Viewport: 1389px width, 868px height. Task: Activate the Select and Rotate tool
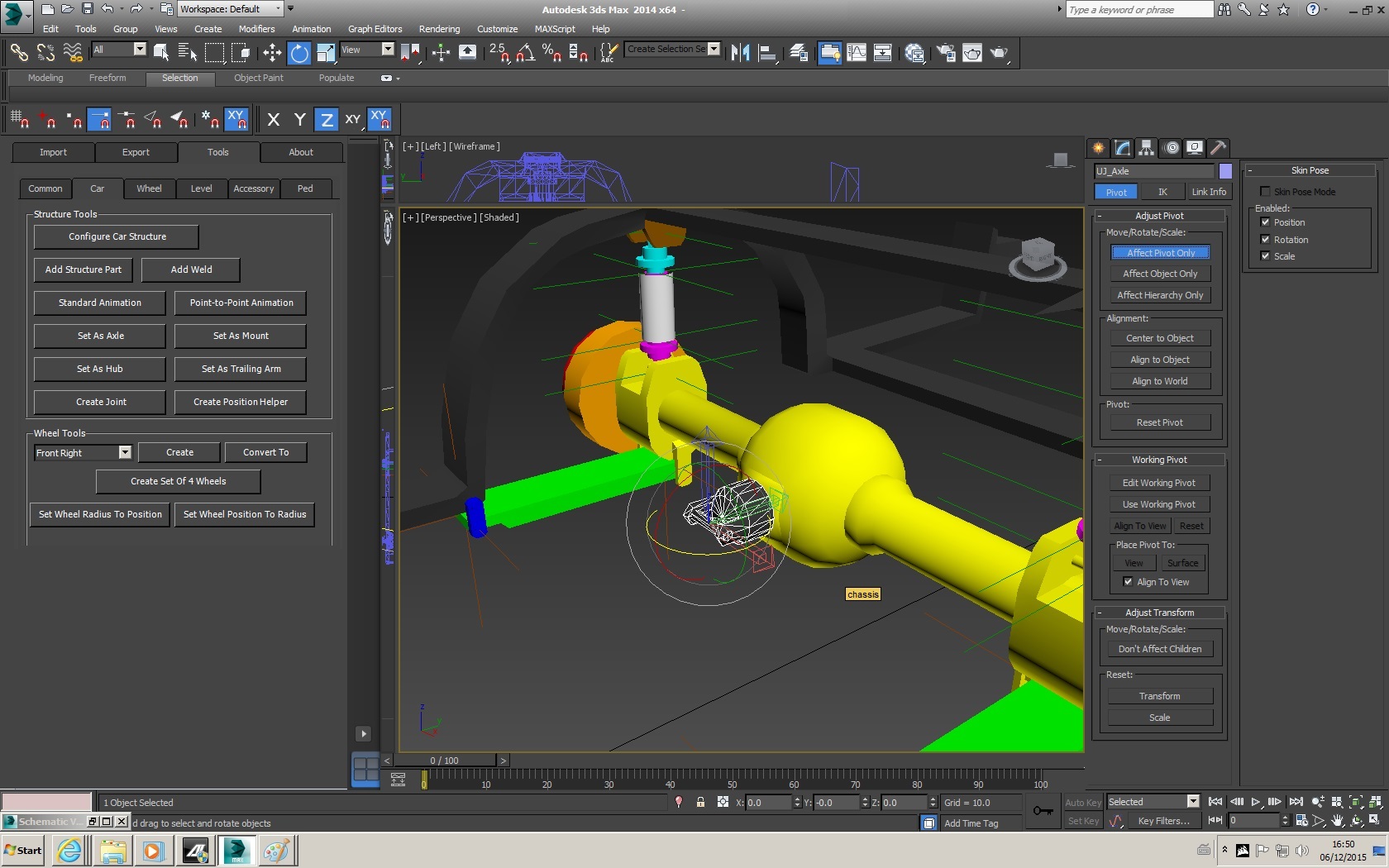(298, 53)
